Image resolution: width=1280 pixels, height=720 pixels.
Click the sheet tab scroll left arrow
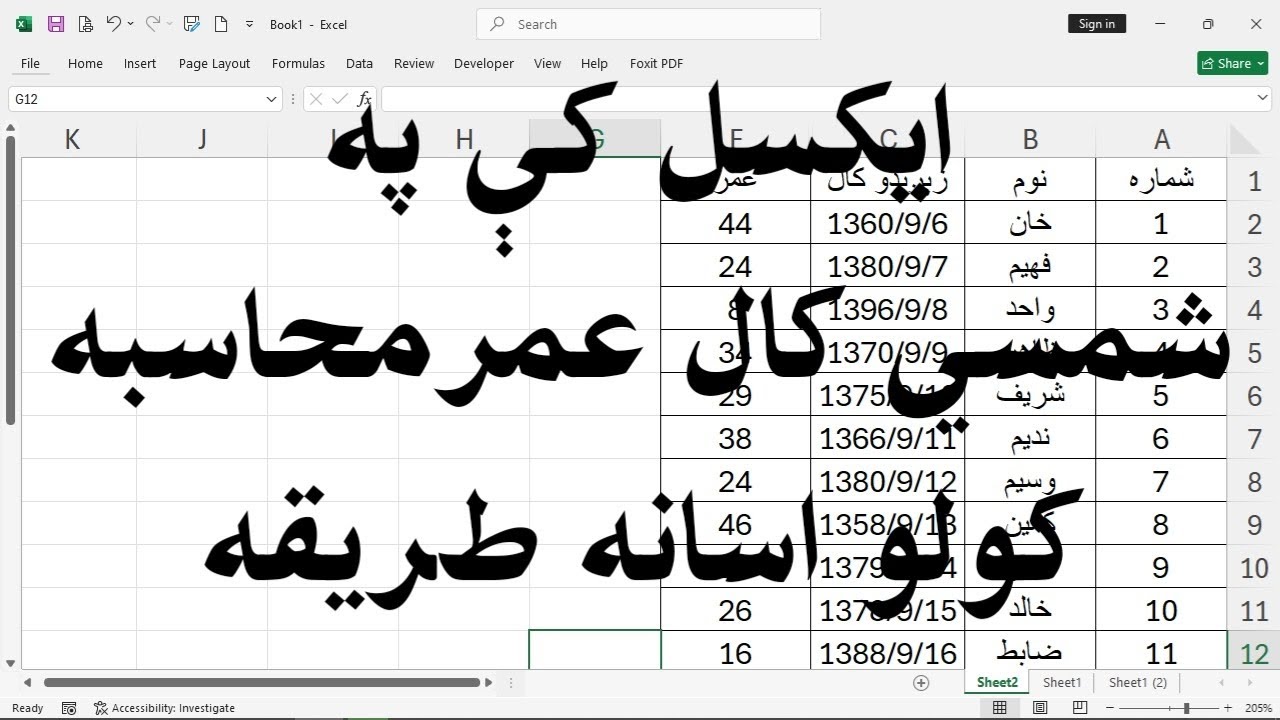tap(1221, 683)
